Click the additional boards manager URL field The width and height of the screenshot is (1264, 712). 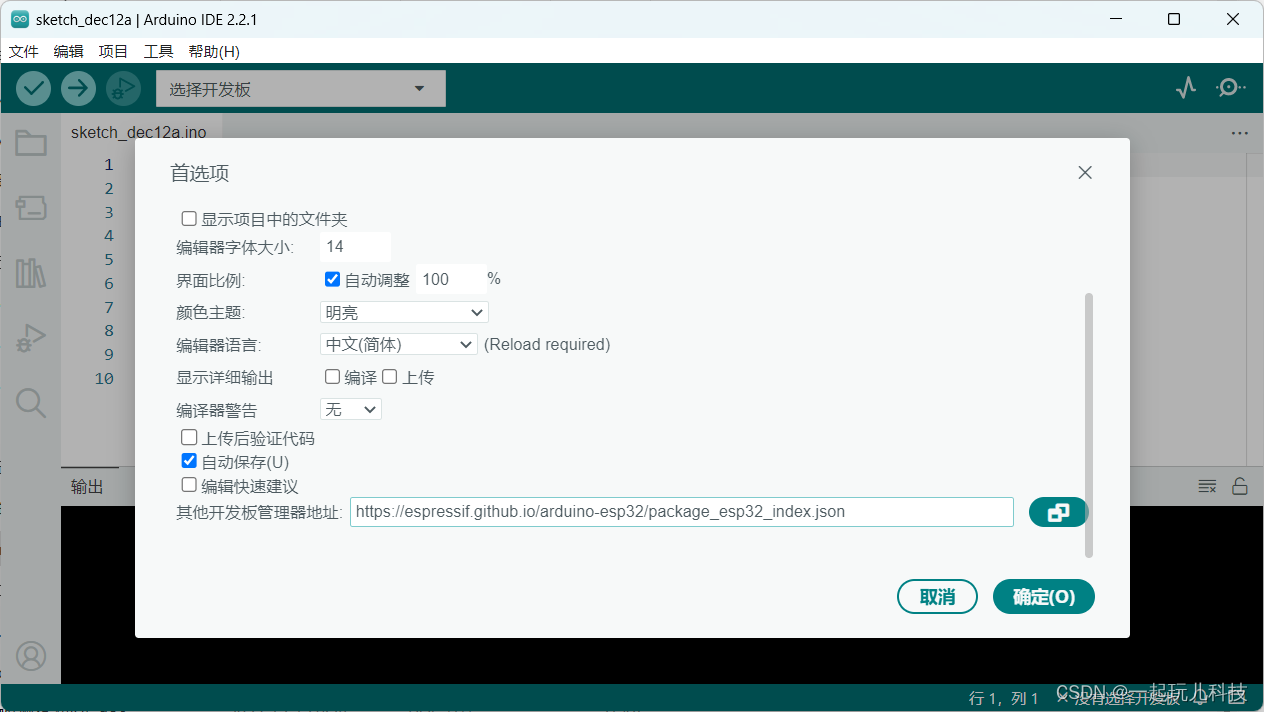[682, 512]
